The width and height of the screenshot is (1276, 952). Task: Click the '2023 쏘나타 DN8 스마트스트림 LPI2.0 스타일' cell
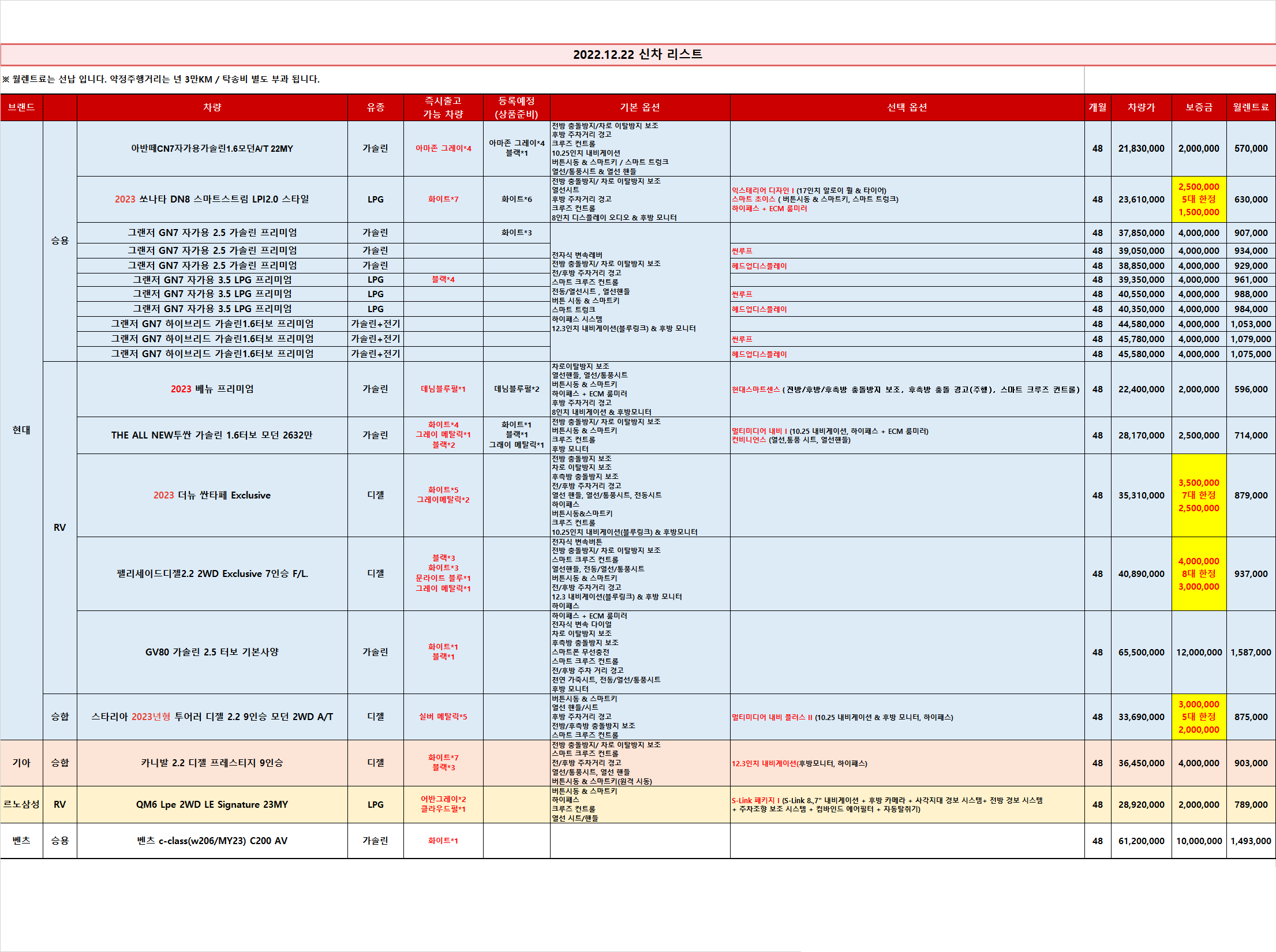click(212, 199)
